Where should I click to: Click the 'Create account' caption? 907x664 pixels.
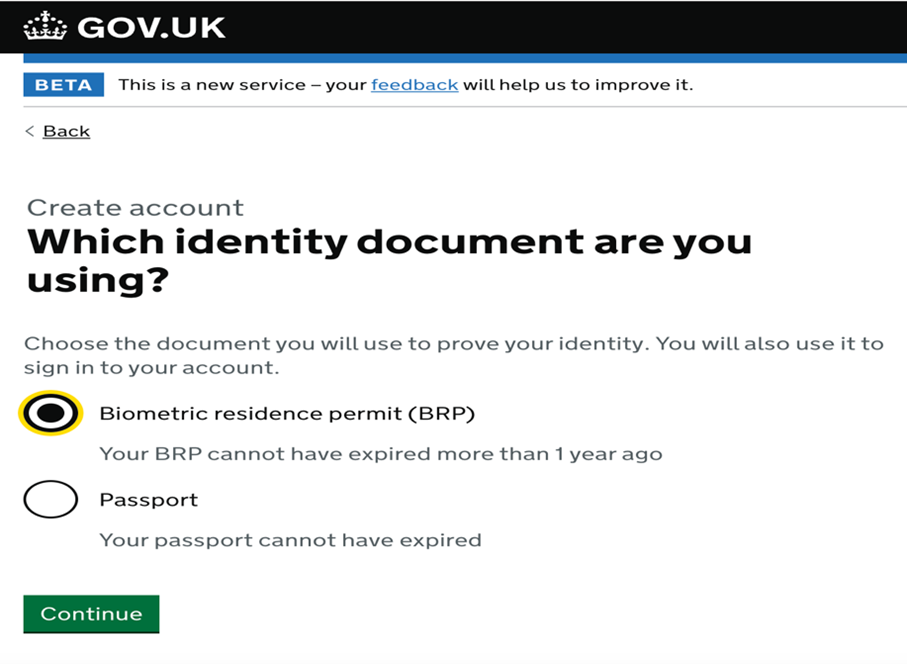(x=135, y=208)
